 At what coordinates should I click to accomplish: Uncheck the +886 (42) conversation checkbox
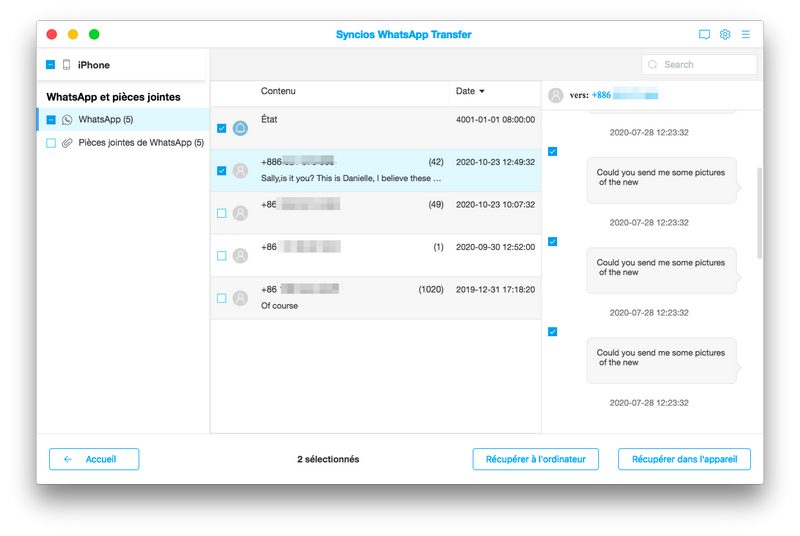pos(221,170)
